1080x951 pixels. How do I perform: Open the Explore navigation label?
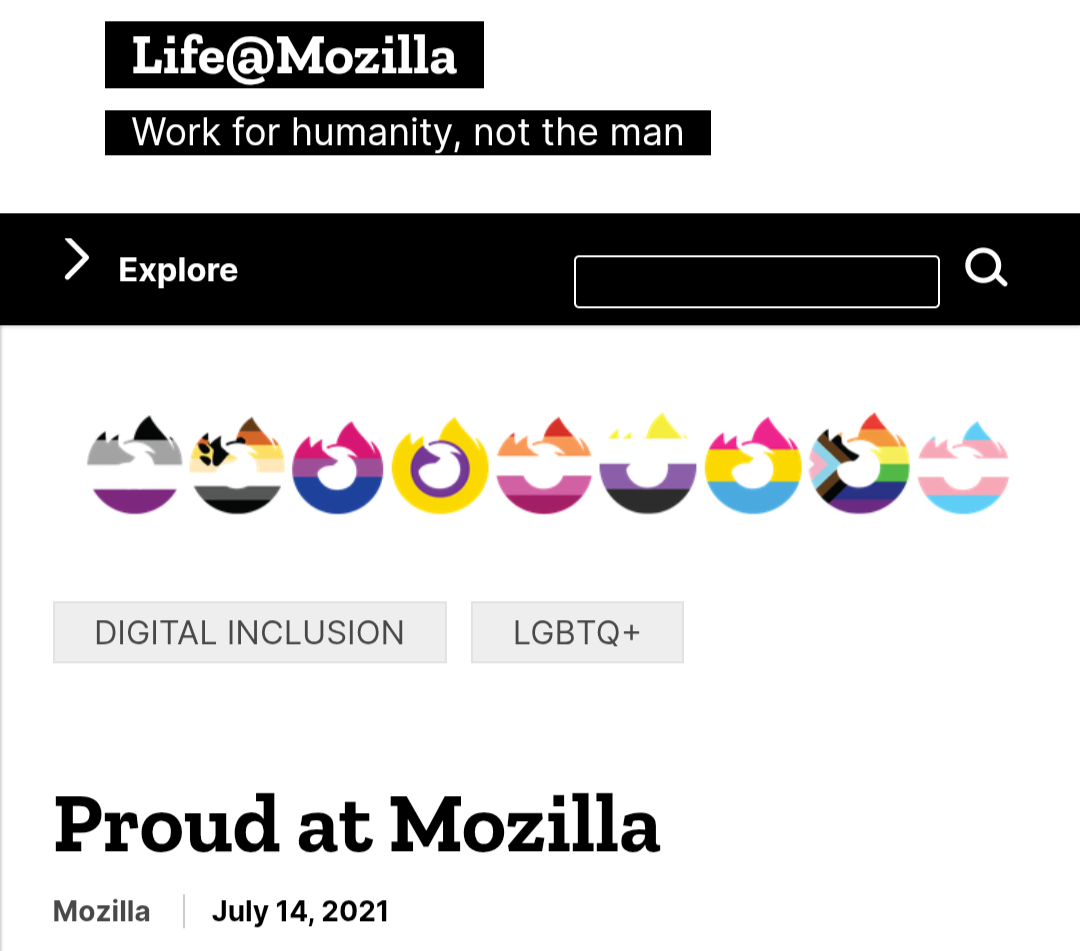[178, 270]
